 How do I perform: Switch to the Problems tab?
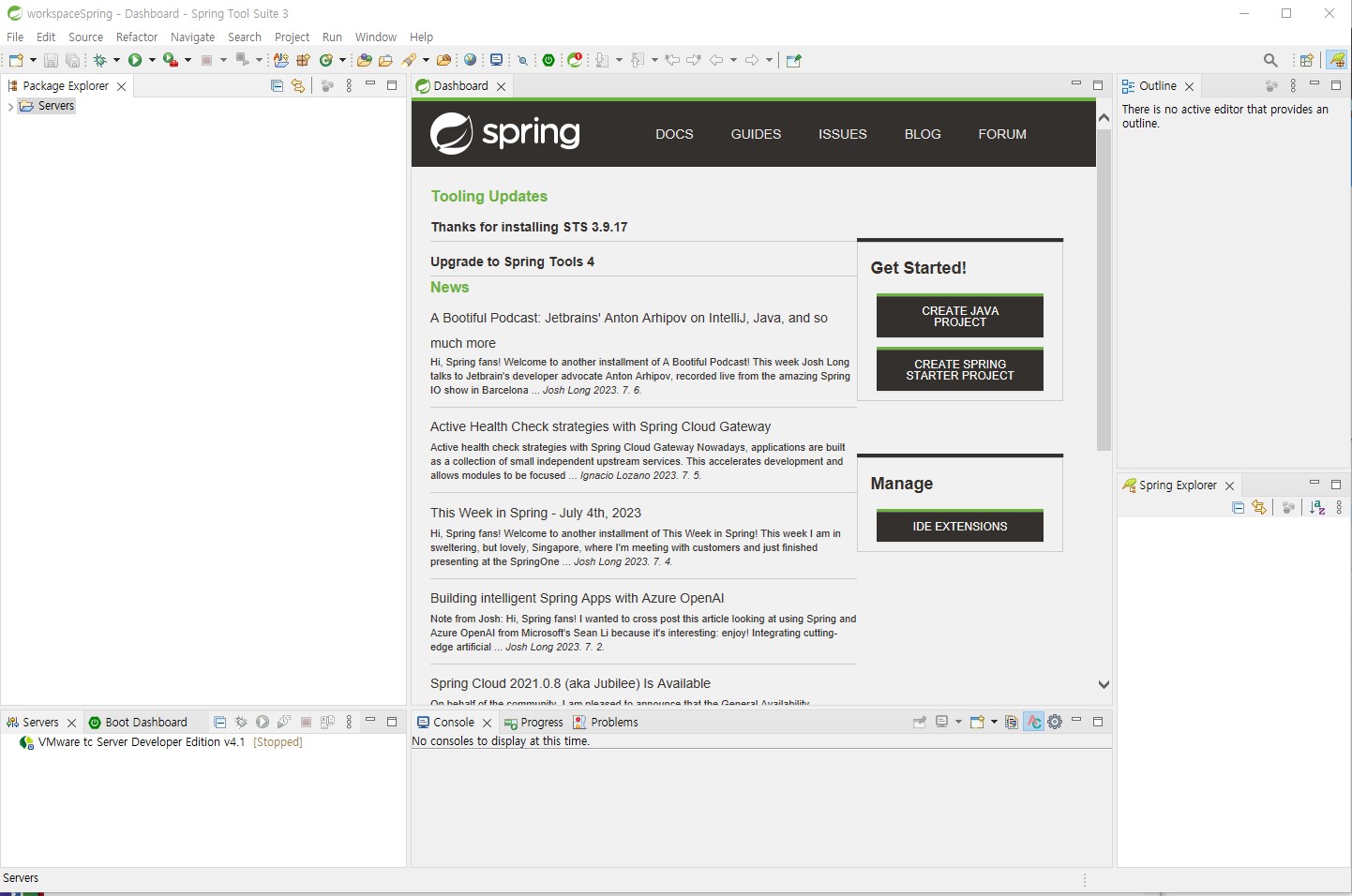[x=606, y=722]
